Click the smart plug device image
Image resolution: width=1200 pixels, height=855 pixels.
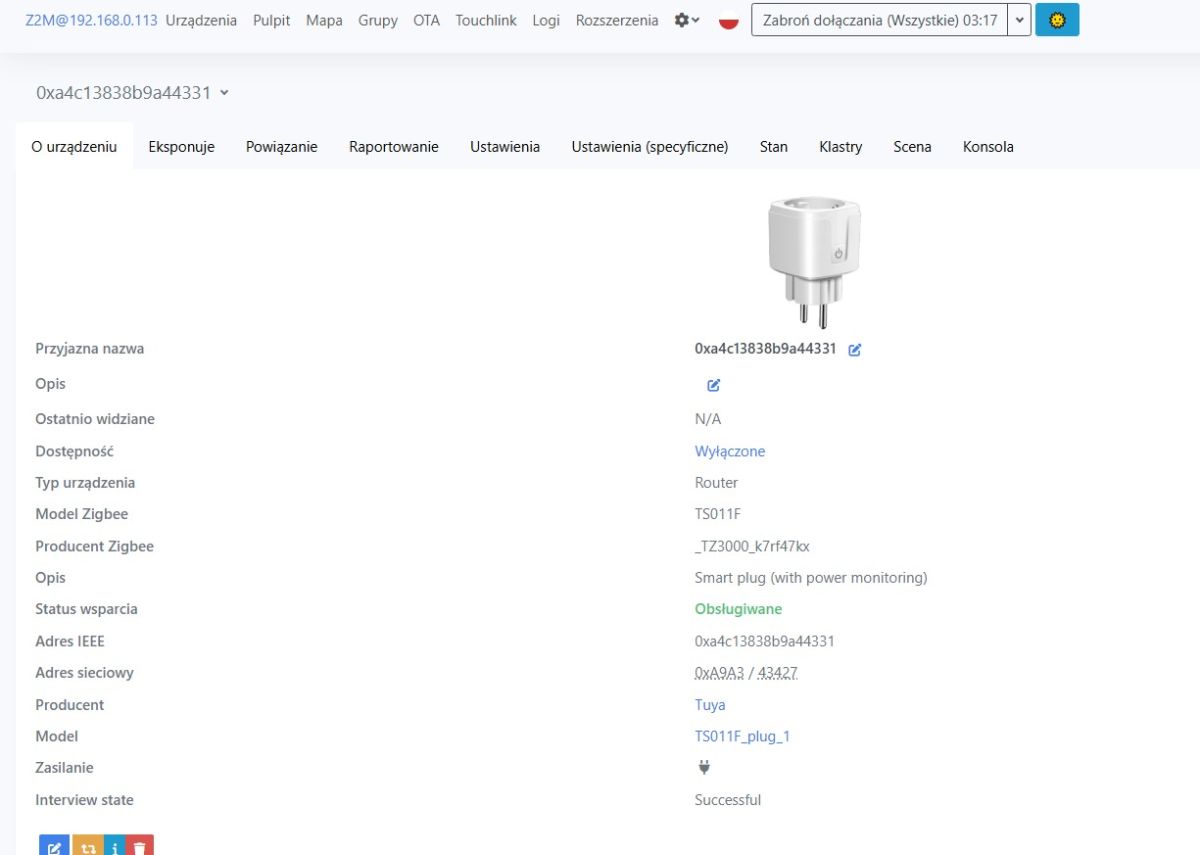pyautogui.click(x=815, y=262)
